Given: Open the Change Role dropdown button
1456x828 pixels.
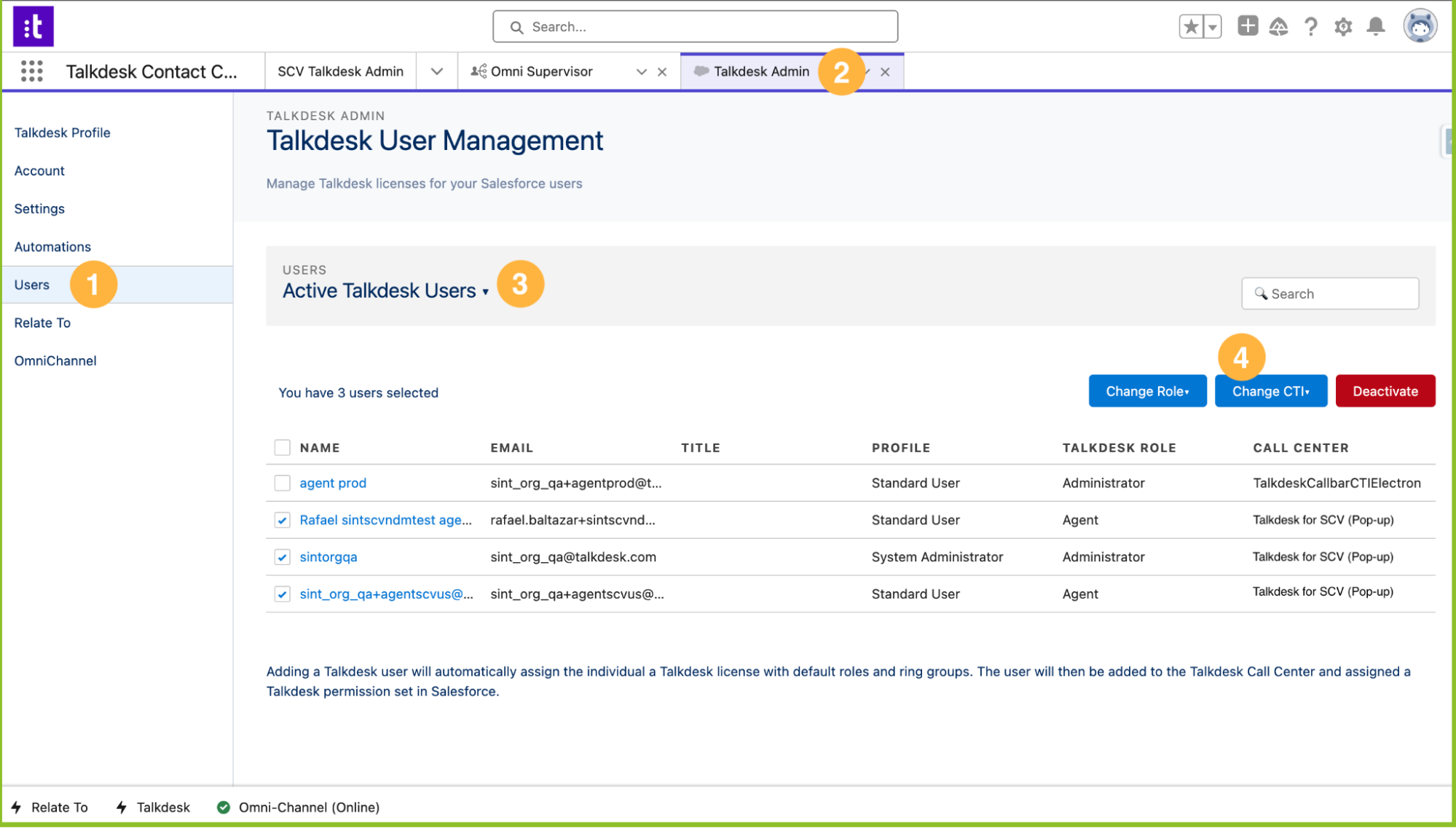Looking at the screenshot, I should coord(1147,391).
